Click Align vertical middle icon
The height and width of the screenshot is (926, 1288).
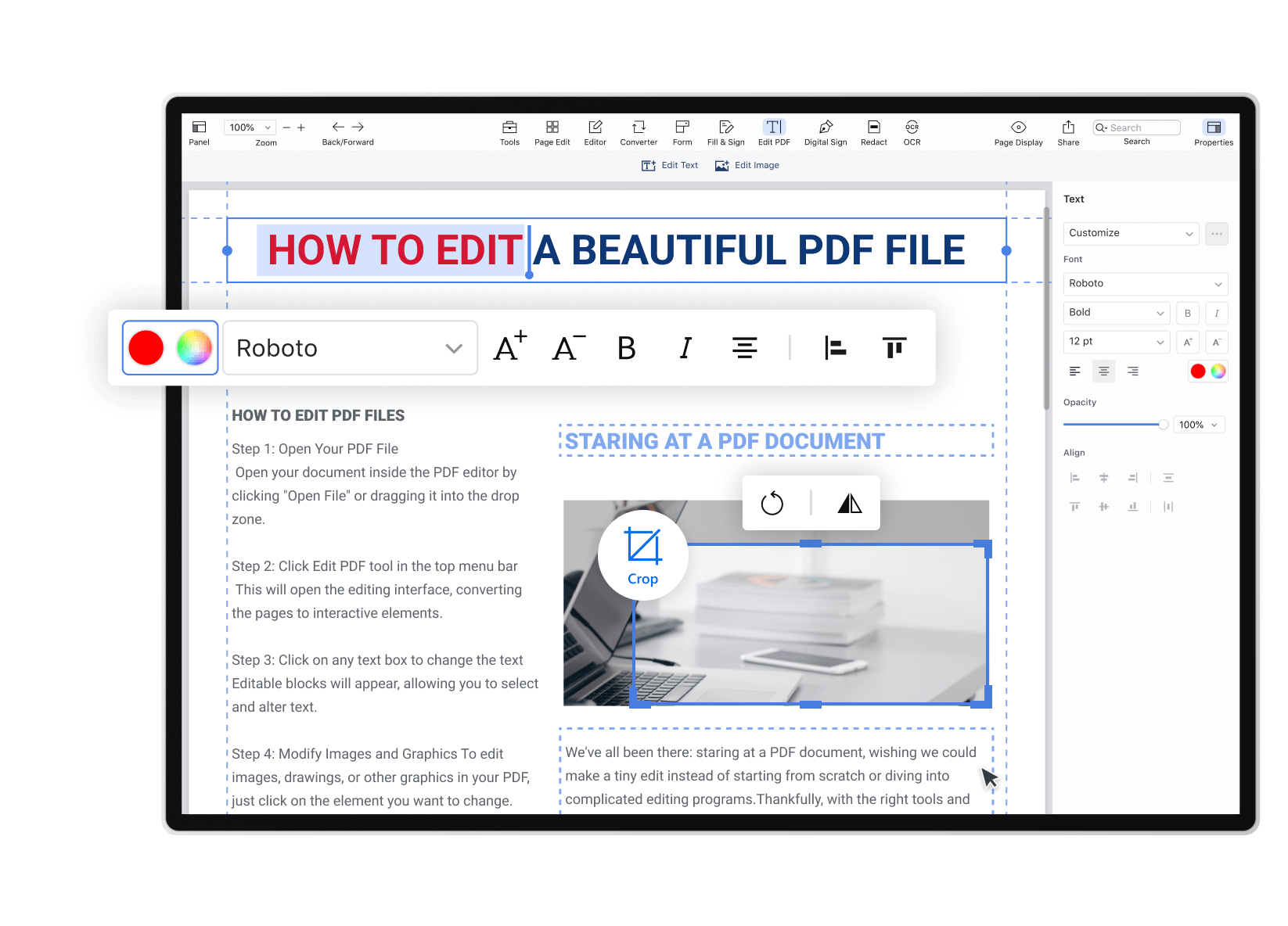tap(1104, 507)
